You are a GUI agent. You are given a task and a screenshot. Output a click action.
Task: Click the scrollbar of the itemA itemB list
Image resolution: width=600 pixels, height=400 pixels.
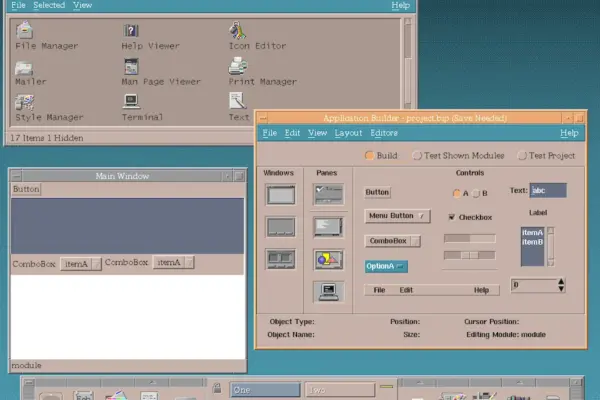[551, 247]
